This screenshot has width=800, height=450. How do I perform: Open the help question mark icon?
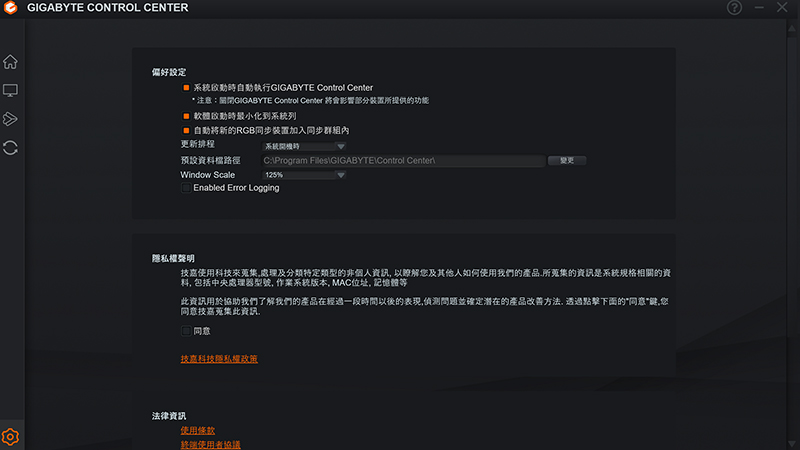tap(734, 8)
